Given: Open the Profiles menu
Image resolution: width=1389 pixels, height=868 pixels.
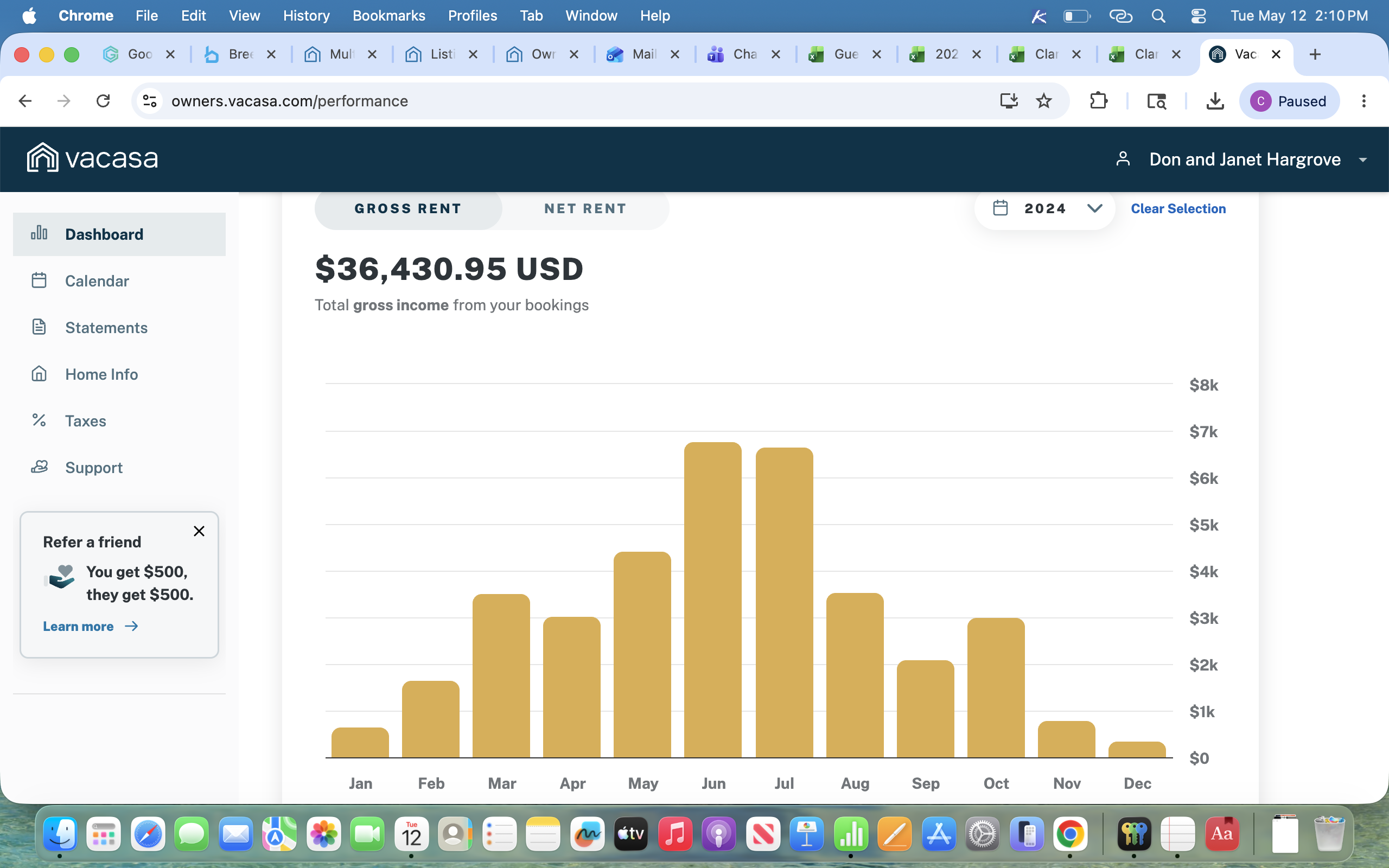Looking at the screenshot, I should point(473,16).
